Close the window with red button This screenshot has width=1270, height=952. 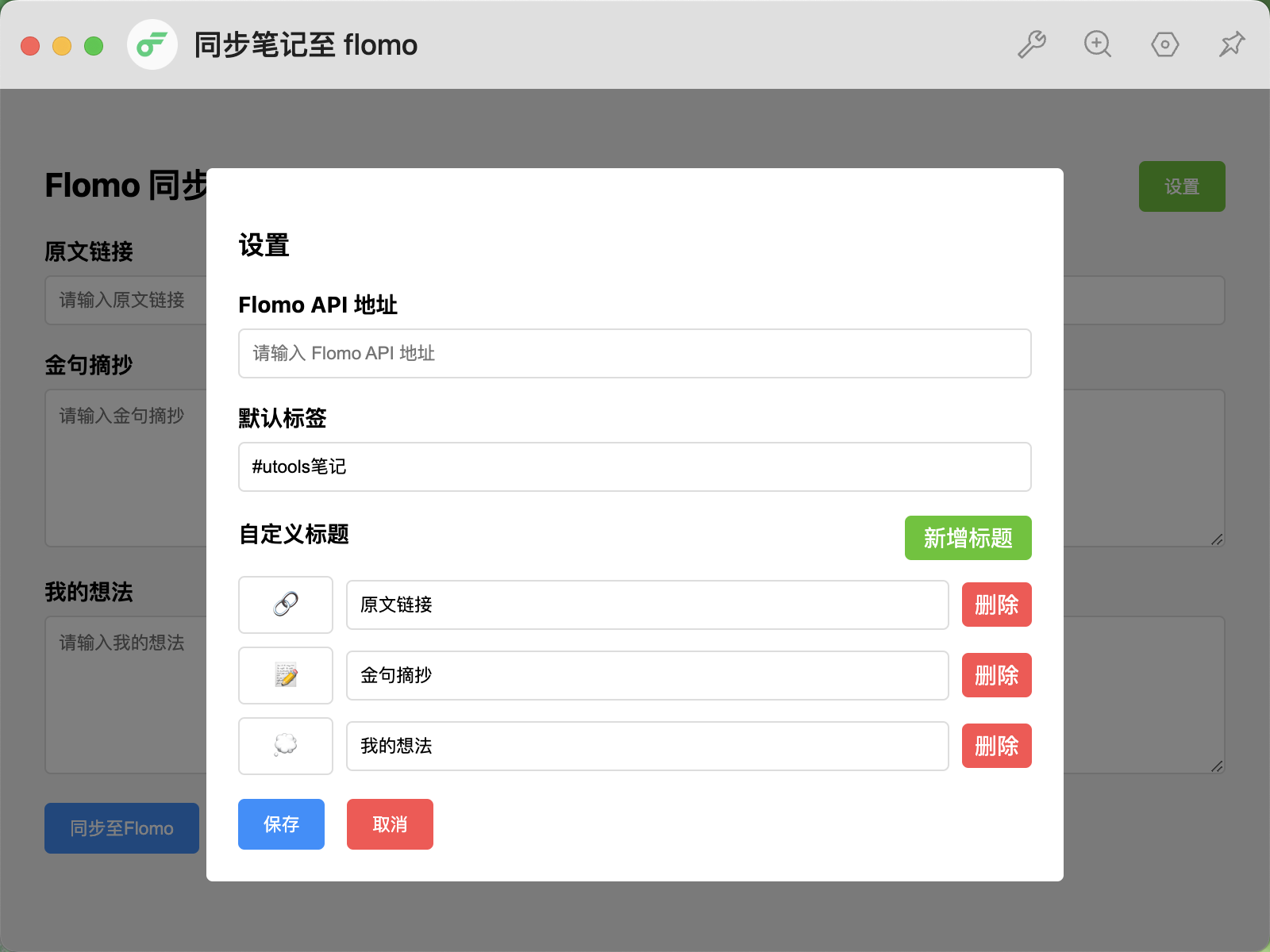pos(30,46)
